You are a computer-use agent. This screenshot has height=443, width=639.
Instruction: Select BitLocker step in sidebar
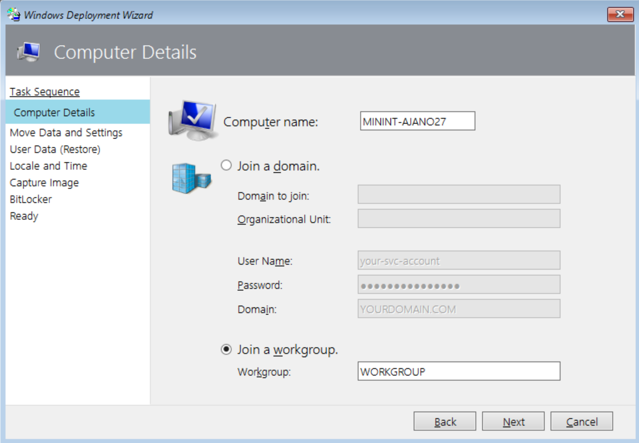tap(31, 199)
